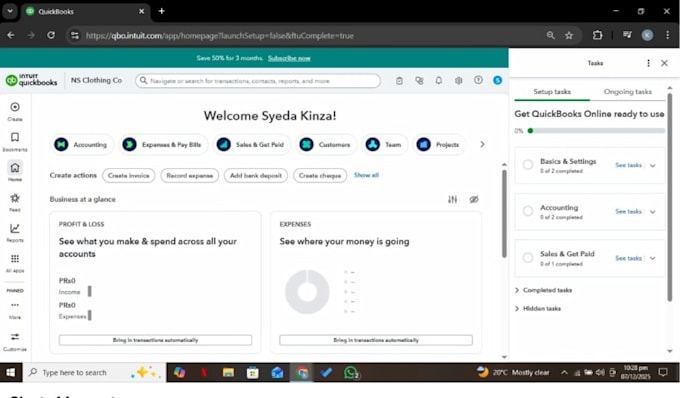Click the browser address bar
The width and height of the screenshot is (680, 398).
(x=304, y=36)
